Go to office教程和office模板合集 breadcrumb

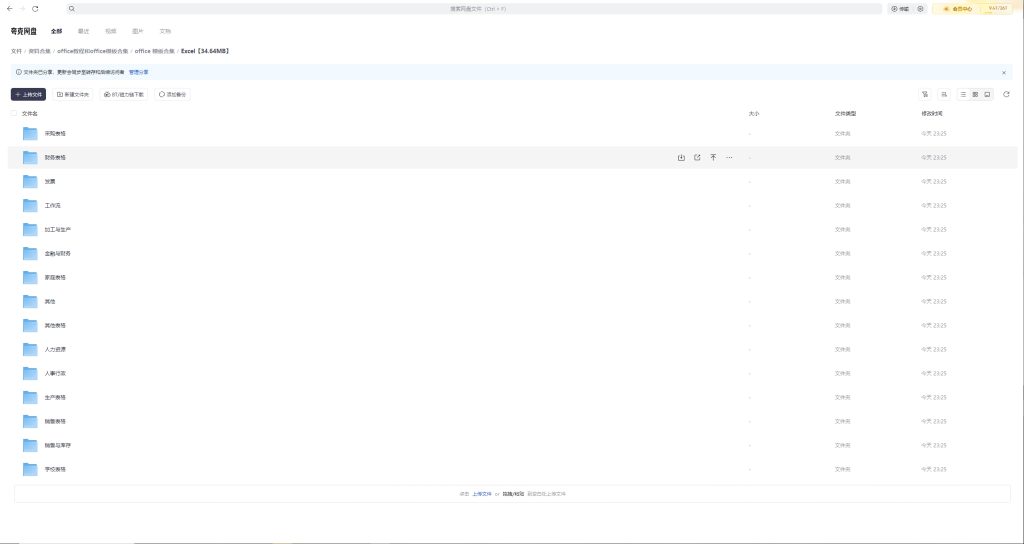pyautogui.click(x=93, y=51)
